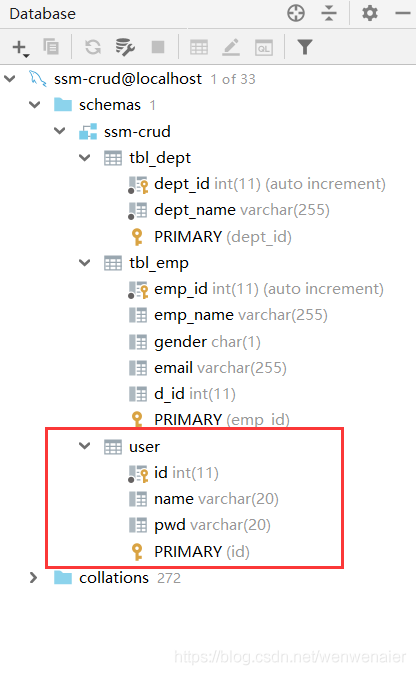Collapse the tbl_emp table node

(x=85, y=263)
